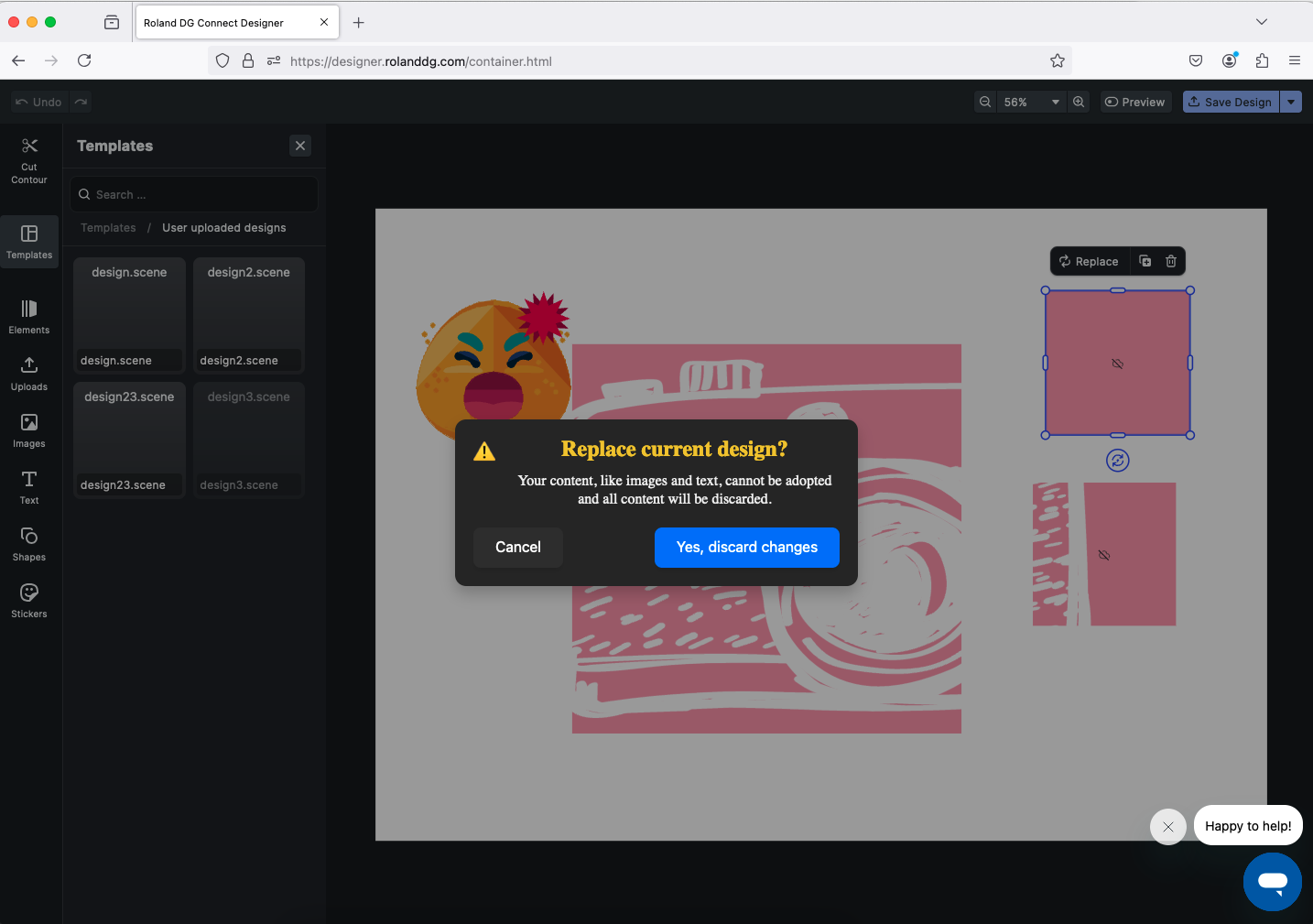The width and height of the screenshot is (1313, 924).
Task: Duplicate the selected element icon
Action: click(x=1145, y=261)
